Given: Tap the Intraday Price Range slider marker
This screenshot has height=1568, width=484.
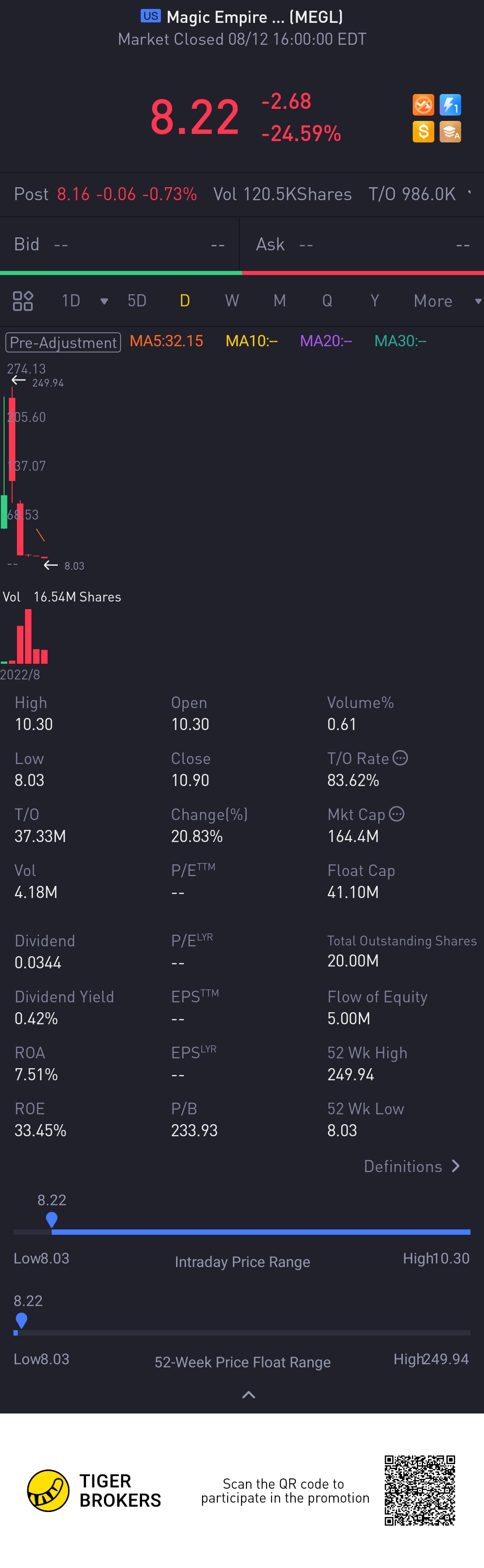Looking at the screenshot, I should click(52, 1220).
